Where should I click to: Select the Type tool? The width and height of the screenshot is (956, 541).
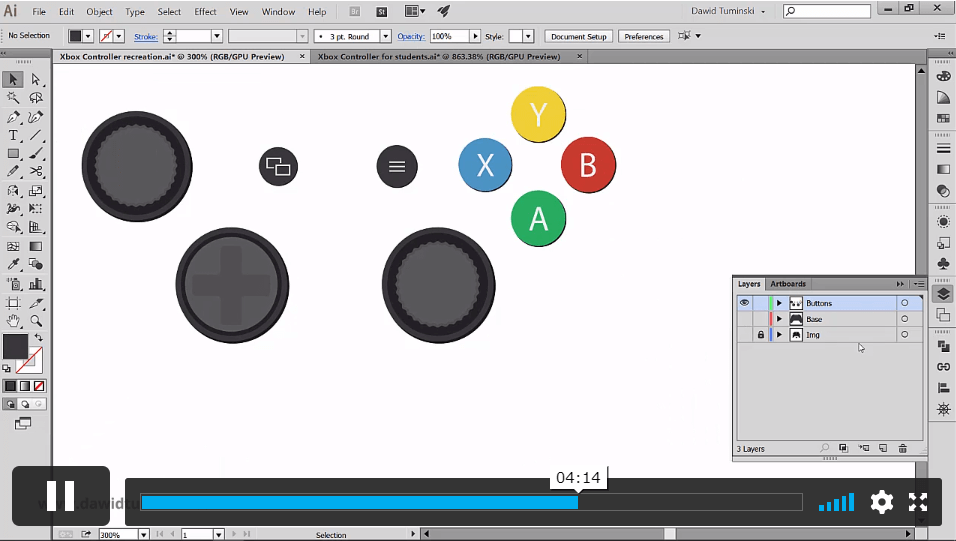pyautogui.click(x=13, y=135)
